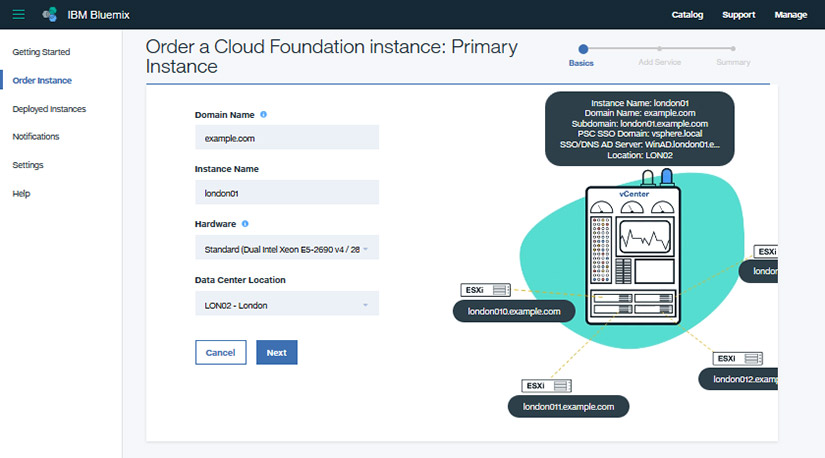Click the IBM Bluemix logo icon
The height and width of the screenshot is (458, 825).
49,15
